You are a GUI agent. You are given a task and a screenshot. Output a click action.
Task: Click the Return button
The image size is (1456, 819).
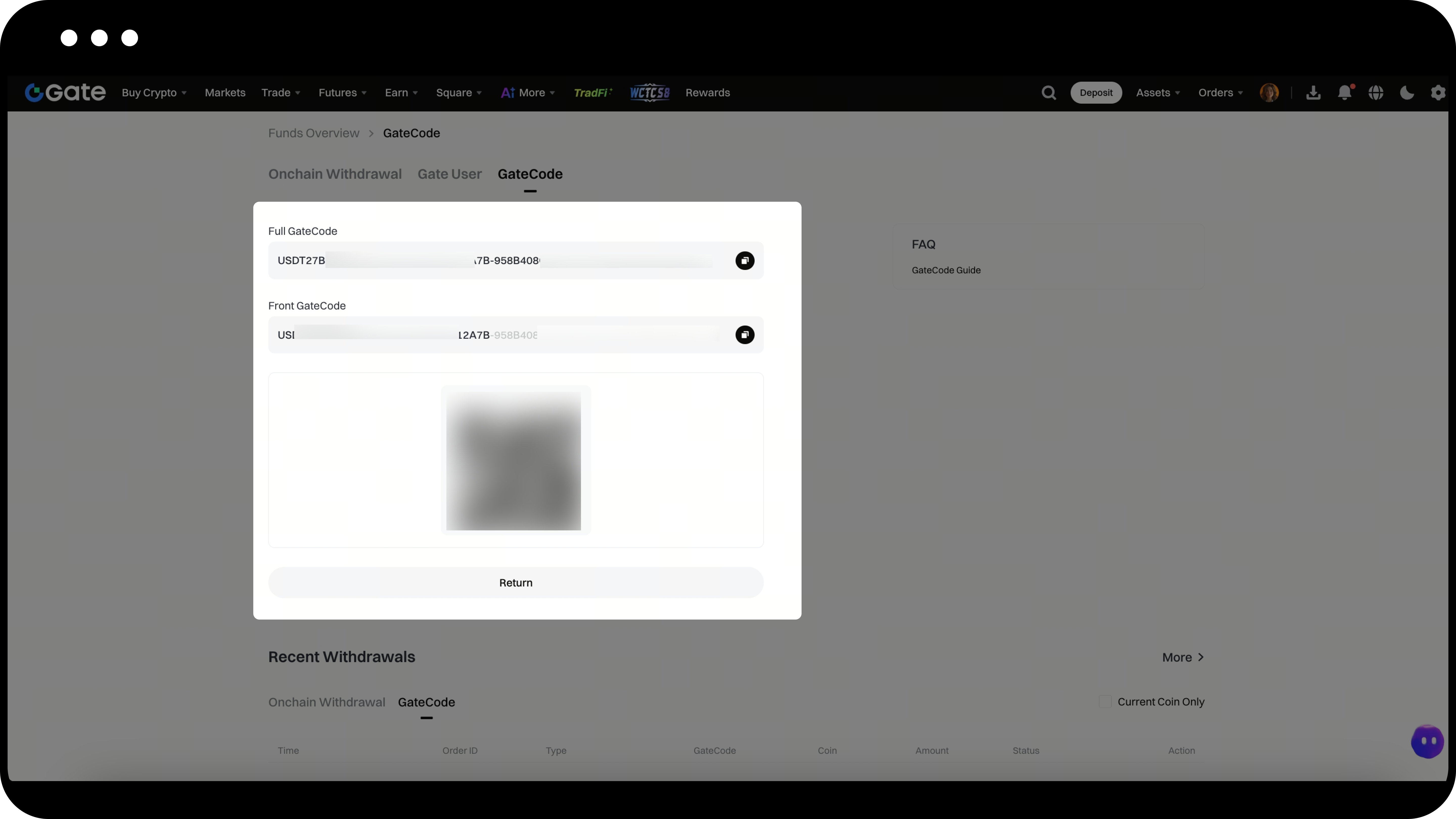[x=515, y=583]
